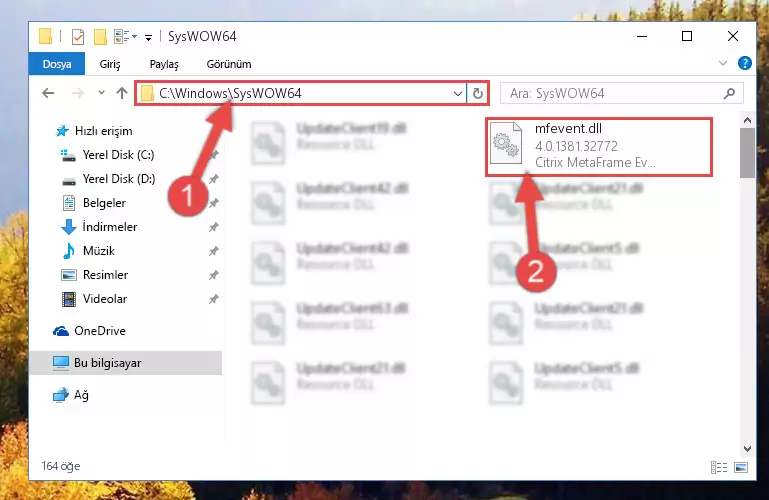The height and width of the screenshot is (500, 769).
Task: Expand the address bar history dropdown
Action: (458, 93)
